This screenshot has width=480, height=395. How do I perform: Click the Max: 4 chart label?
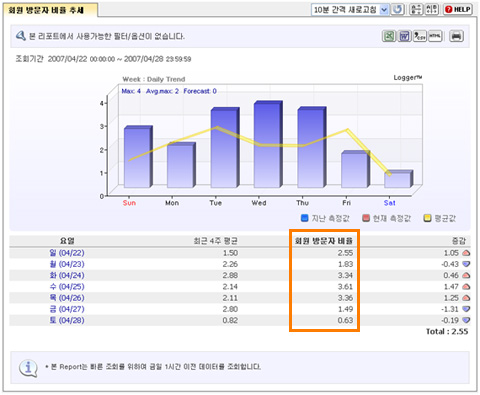pos(131,91)
